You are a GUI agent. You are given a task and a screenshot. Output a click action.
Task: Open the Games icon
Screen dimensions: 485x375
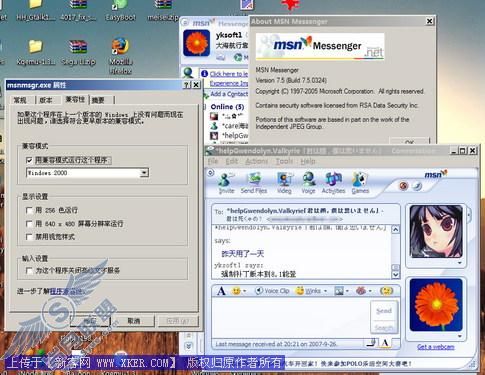pyautogui.click(x=360, y=183)
